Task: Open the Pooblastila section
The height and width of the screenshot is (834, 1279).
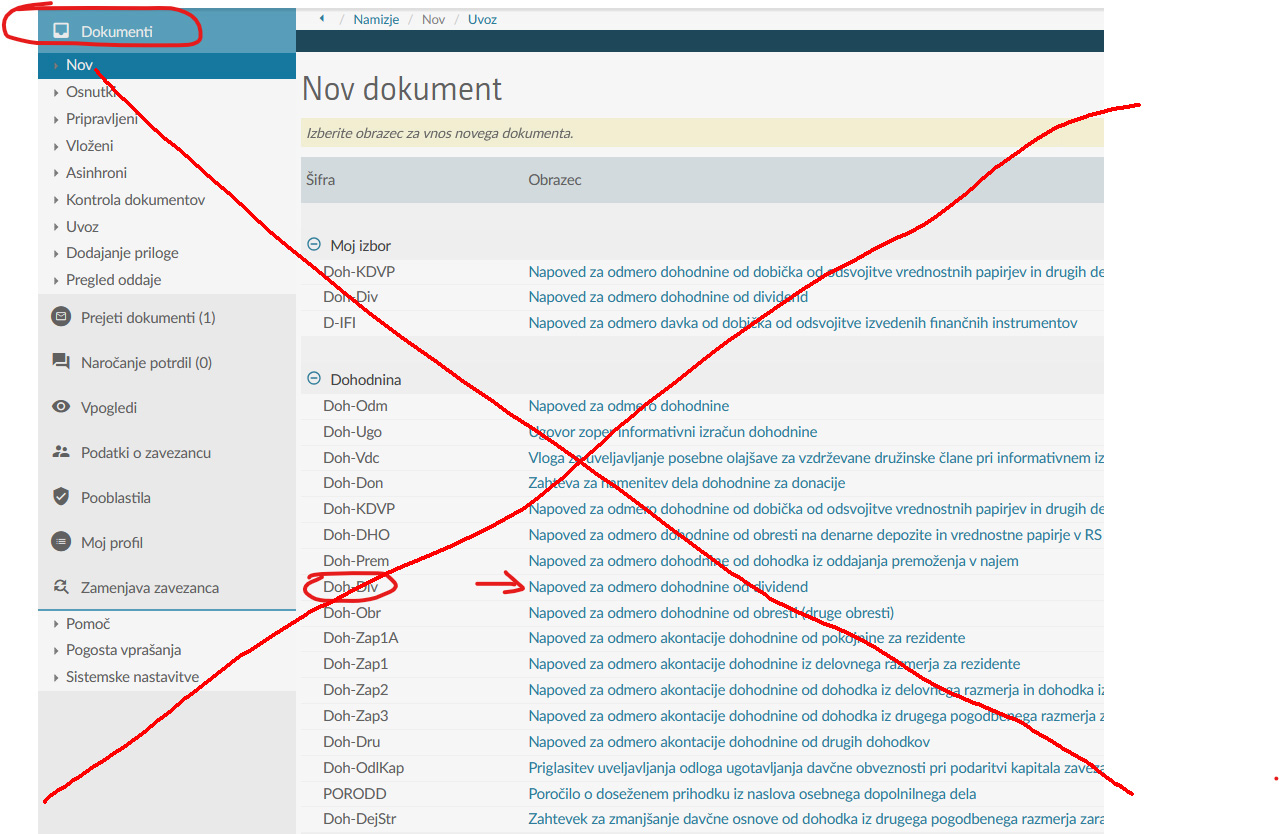Action: point(116,497)
